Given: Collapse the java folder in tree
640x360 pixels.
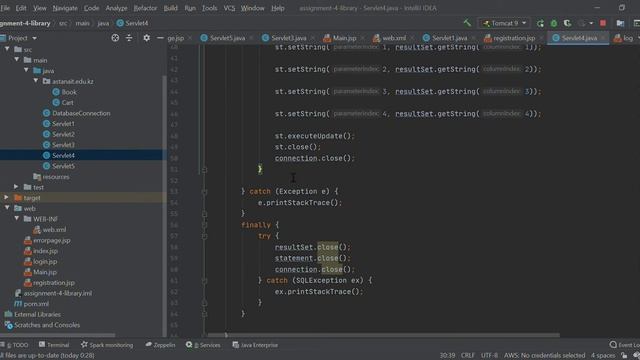Looking at the screenshot, I should [26, 71].
